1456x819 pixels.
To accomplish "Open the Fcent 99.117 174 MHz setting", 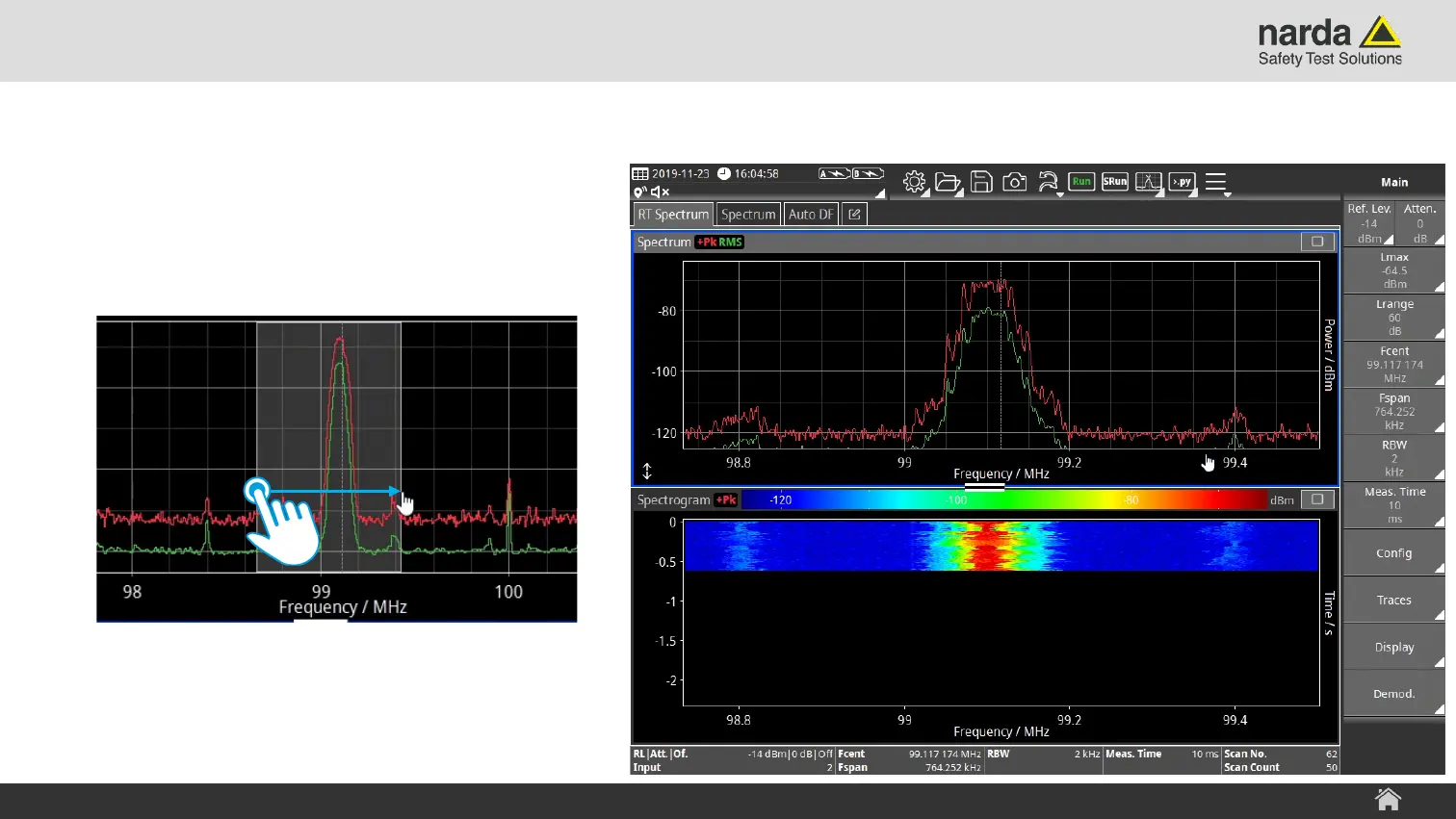I will (x=1394, y=365).
